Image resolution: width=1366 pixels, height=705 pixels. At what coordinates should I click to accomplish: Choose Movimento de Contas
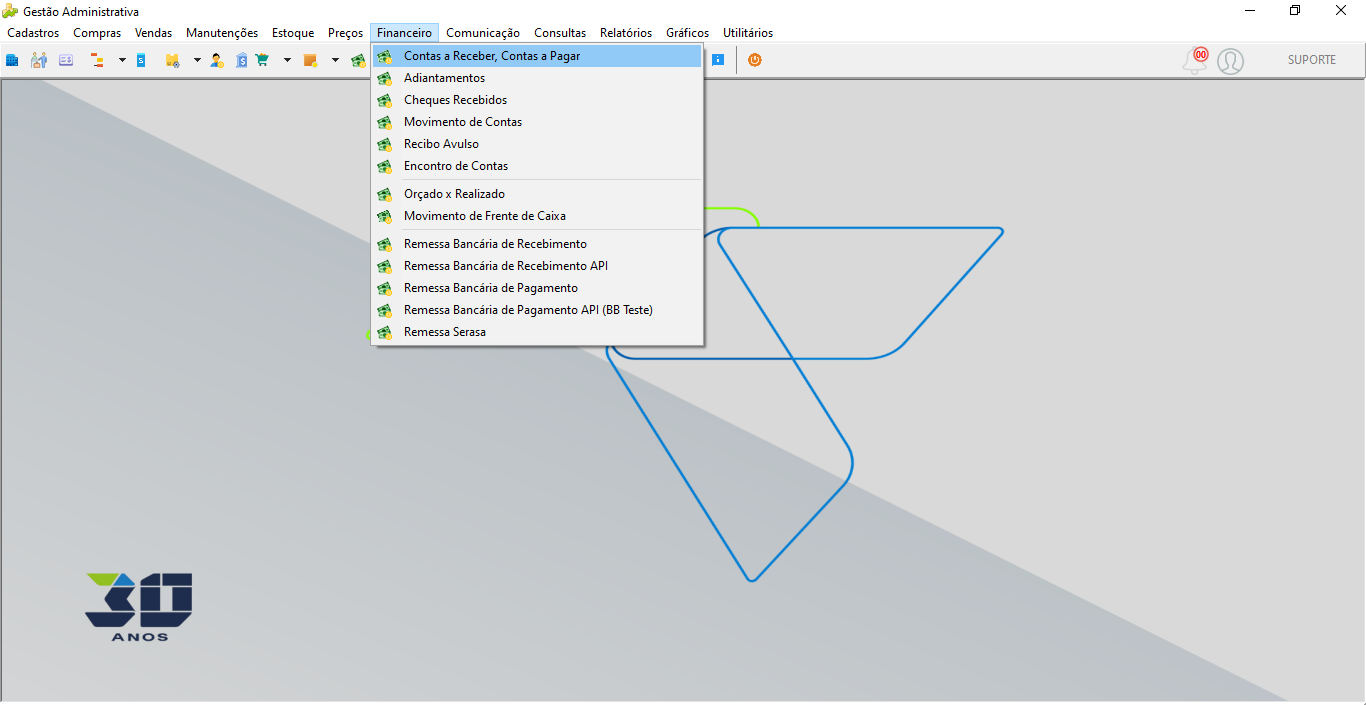[x=537, y=122]
